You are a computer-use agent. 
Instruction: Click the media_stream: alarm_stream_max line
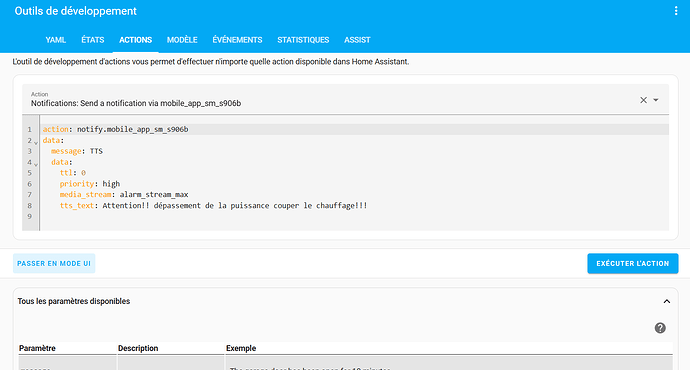pyautogui.click(x=124, y=194)
